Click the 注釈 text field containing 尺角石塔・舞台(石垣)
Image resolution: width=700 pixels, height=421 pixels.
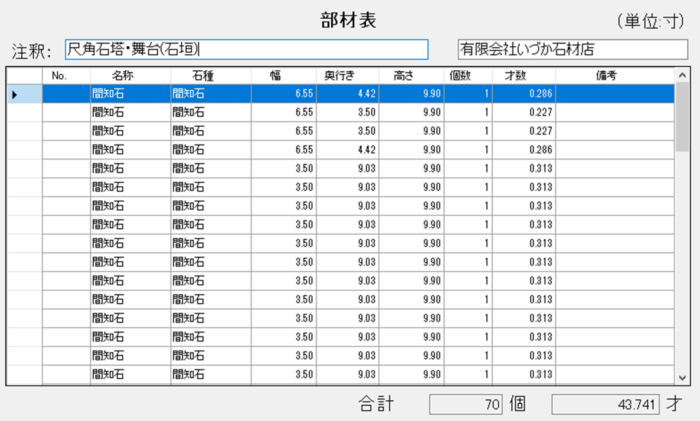[x=246, y=50]
